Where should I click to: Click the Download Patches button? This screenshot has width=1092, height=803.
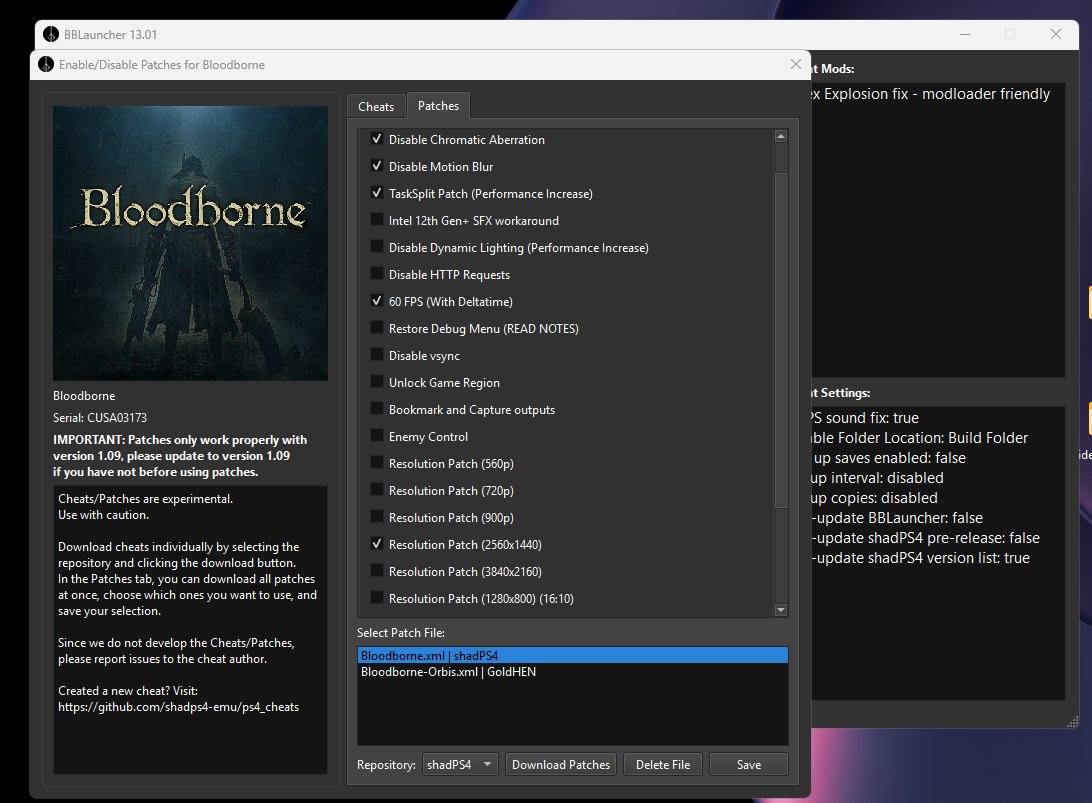tap(561, 764)
